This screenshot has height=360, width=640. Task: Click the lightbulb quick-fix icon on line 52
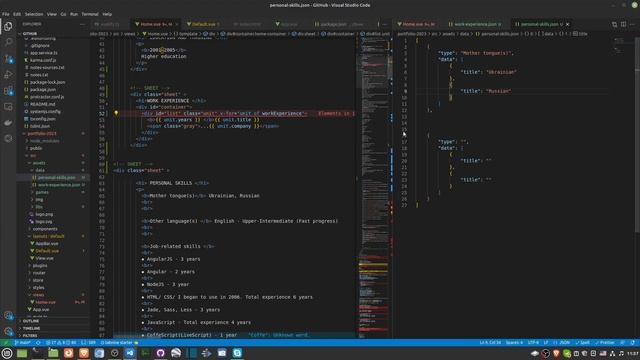point(116,113)
